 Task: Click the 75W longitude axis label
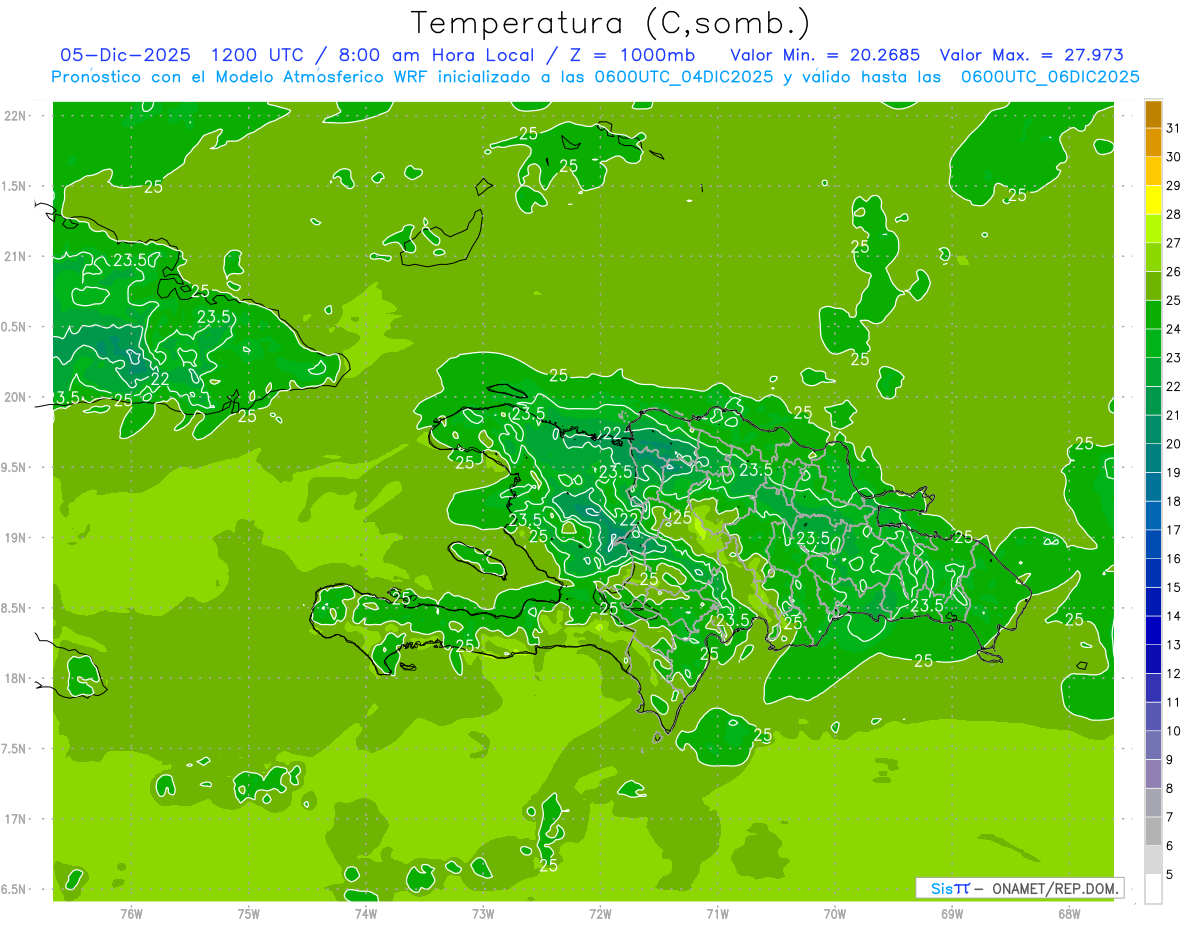[248, 914]
